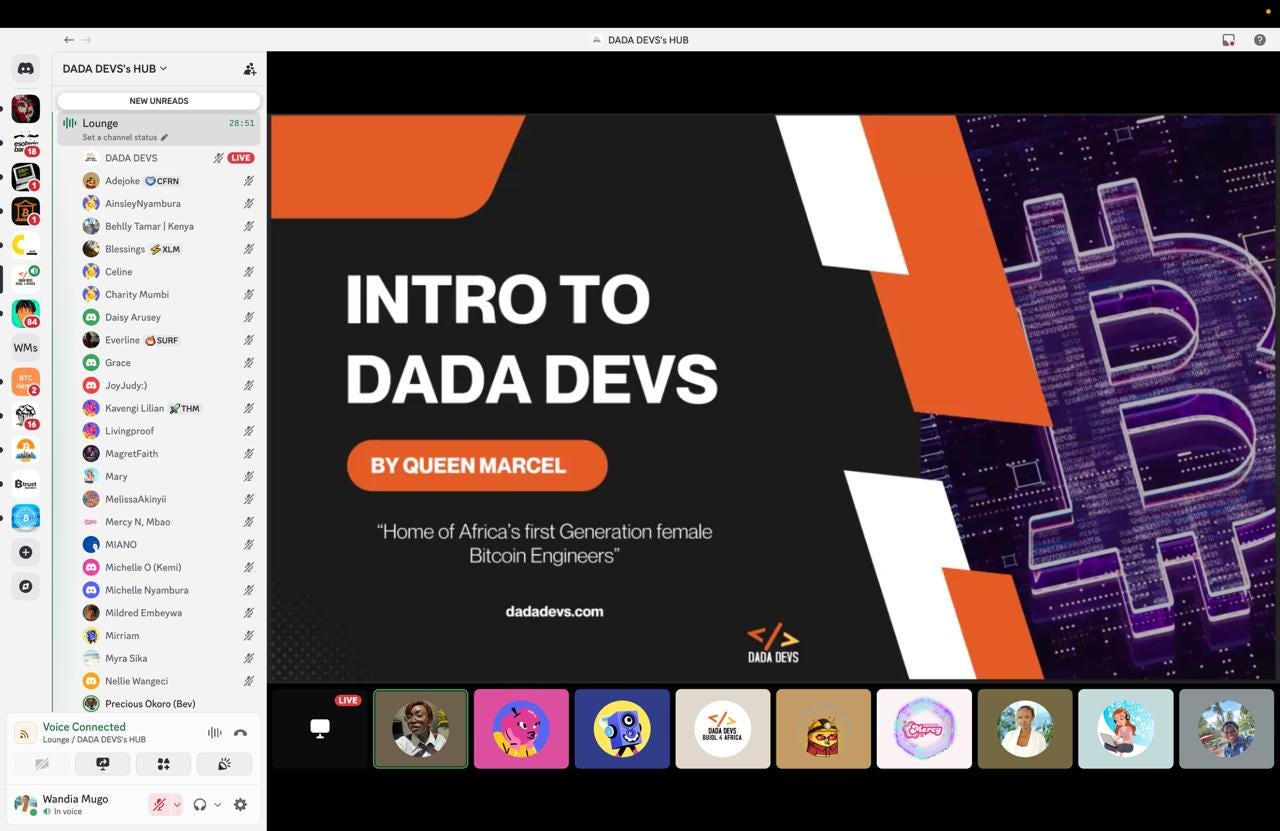The image size is (1280, 831).
Task: Click the Discord home icon in the sidebar
Action: click(25, 68)
